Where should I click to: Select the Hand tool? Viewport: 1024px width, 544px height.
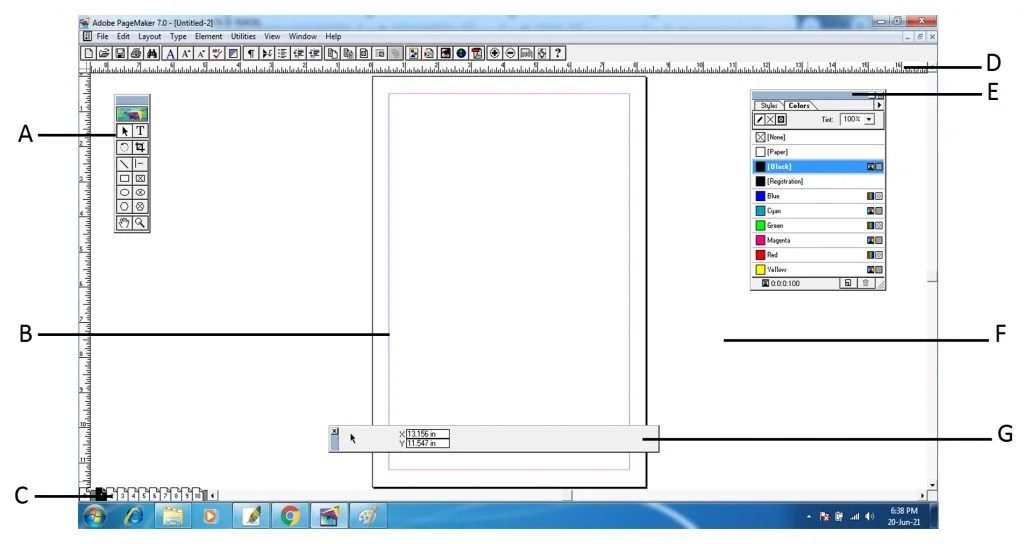124,223
